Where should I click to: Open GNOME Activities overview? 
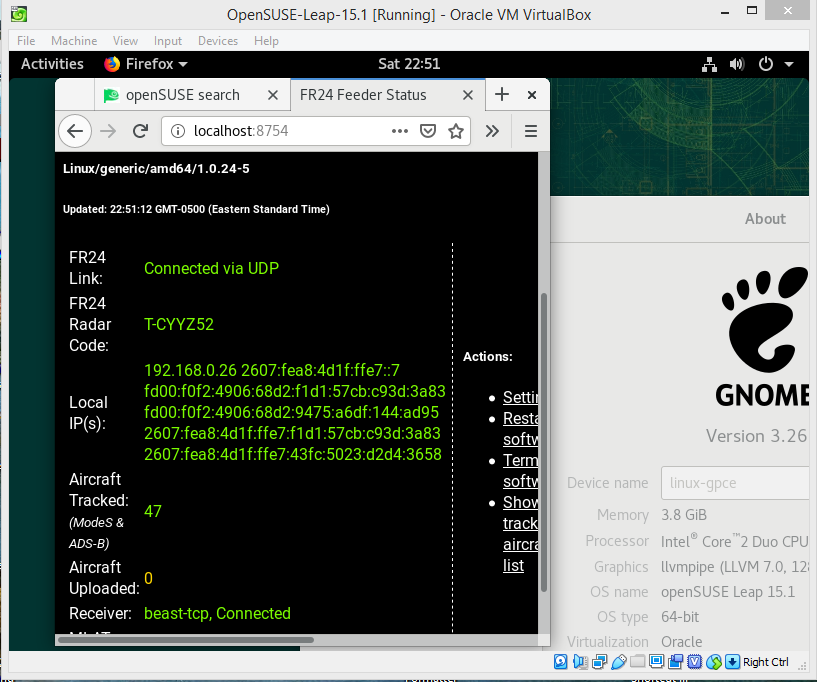52,64
